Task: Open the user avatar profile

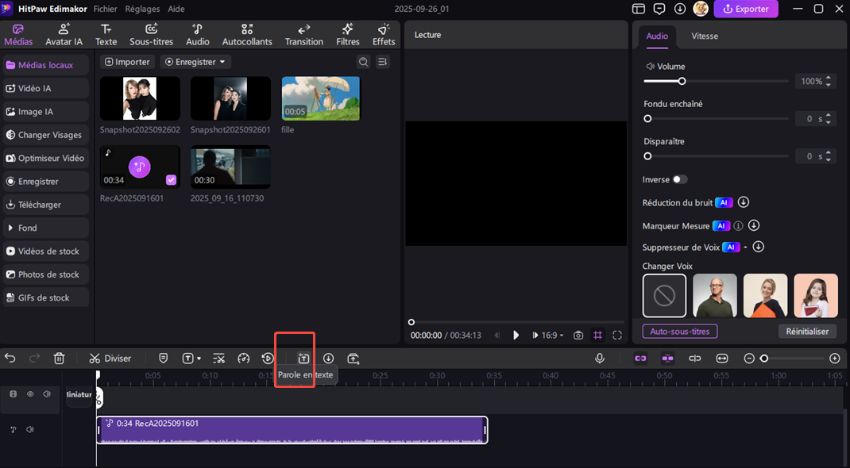Action: 700,9
